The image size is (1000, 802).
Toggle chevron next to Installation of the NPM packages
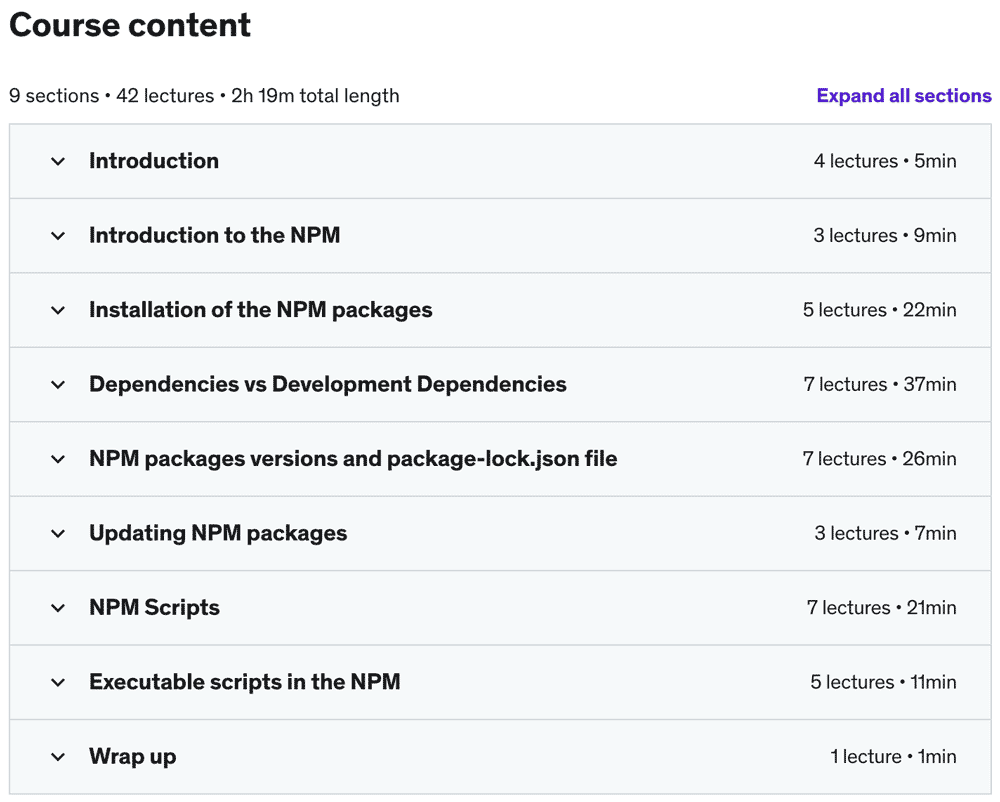58,310
